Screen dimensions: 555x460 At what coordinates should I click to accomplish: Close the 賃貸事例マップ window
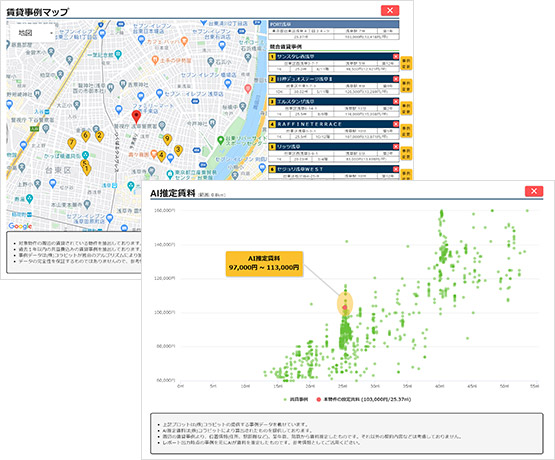click(390, 10)
